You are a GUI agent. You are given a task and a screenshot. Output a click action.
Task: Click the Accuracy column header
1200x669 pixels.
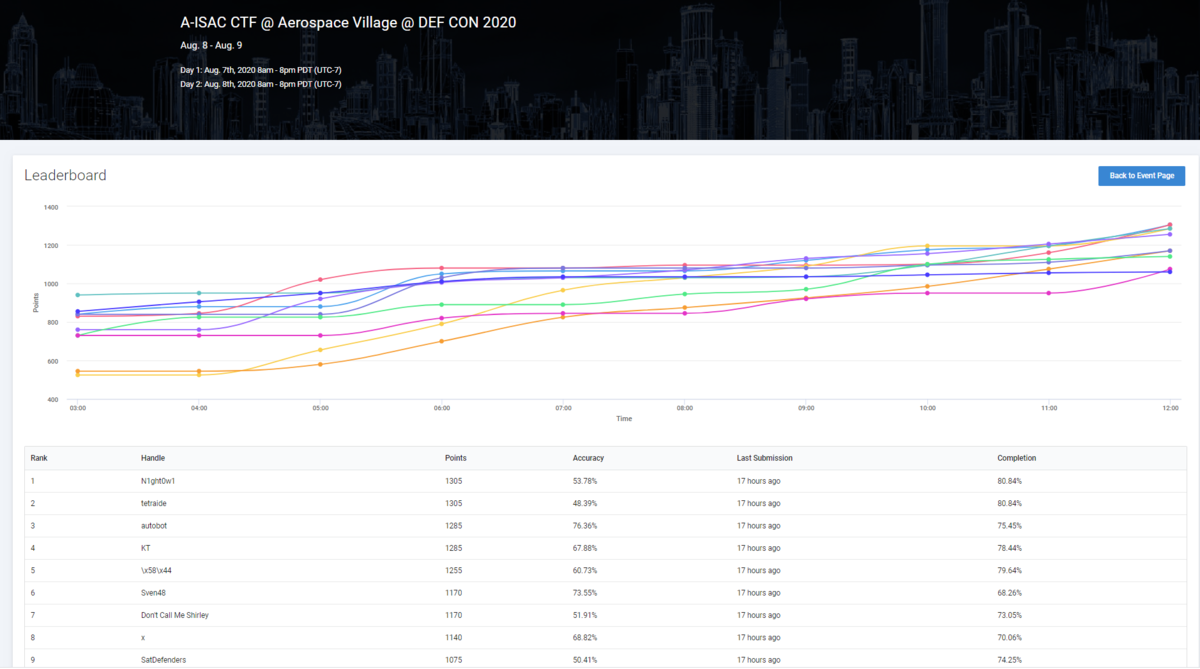click(588, 458)
